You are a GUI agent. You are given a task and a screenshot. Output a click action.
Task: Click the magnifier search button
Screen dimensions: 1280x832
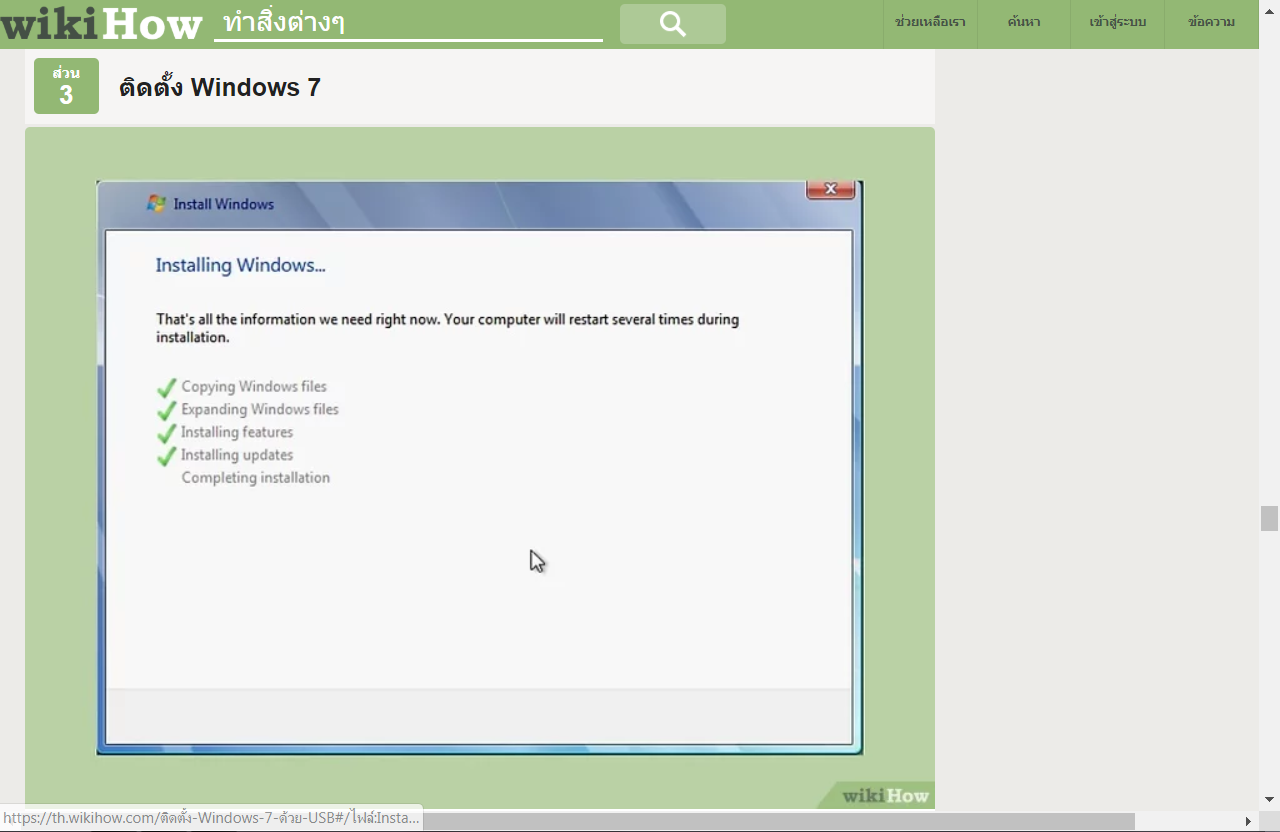click(673, 24)
